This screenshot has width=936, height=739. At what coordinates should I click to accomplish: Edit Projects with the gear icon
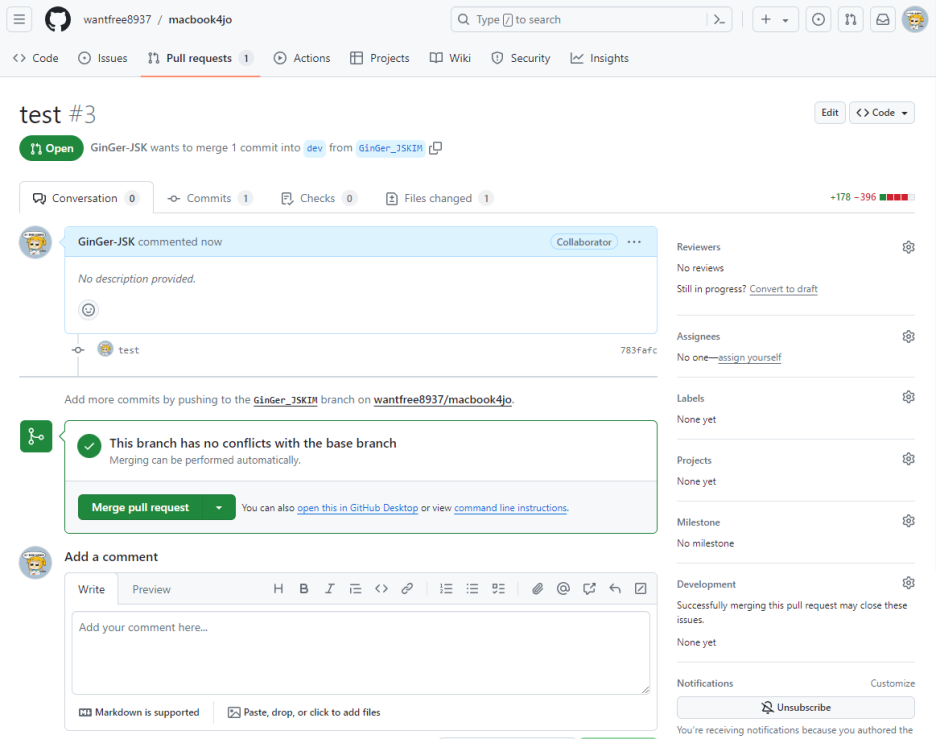pos(908,459)
